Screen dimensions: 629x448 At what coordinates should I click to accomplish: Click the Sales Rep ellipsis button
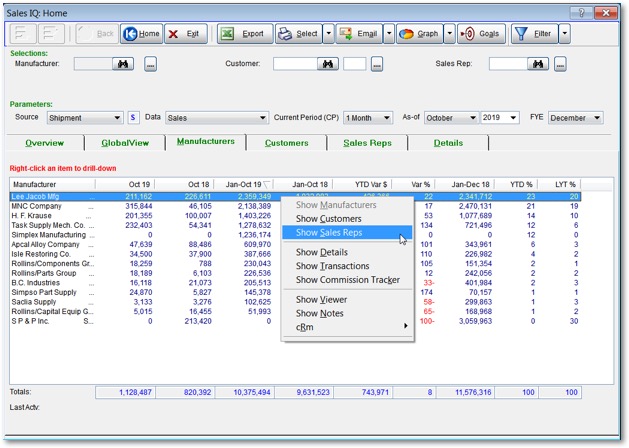click(560, 64)
